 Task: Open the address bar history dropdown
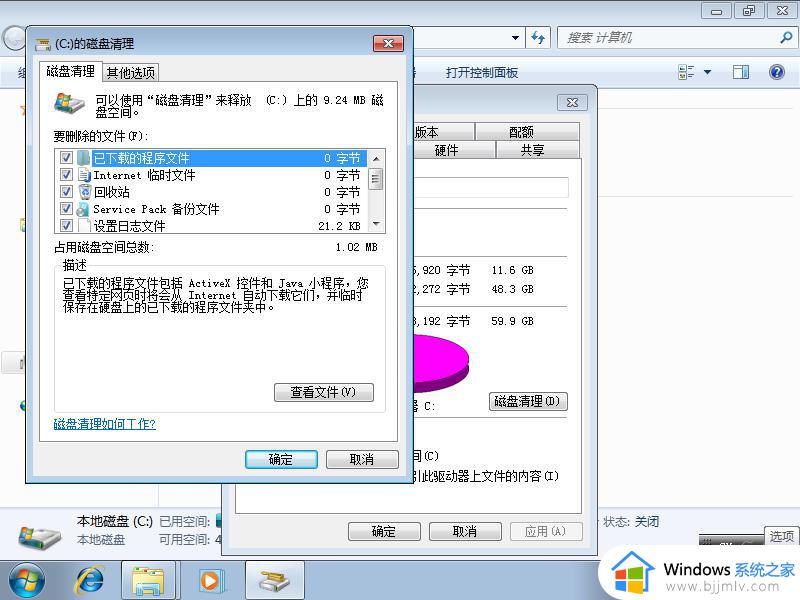515,38
